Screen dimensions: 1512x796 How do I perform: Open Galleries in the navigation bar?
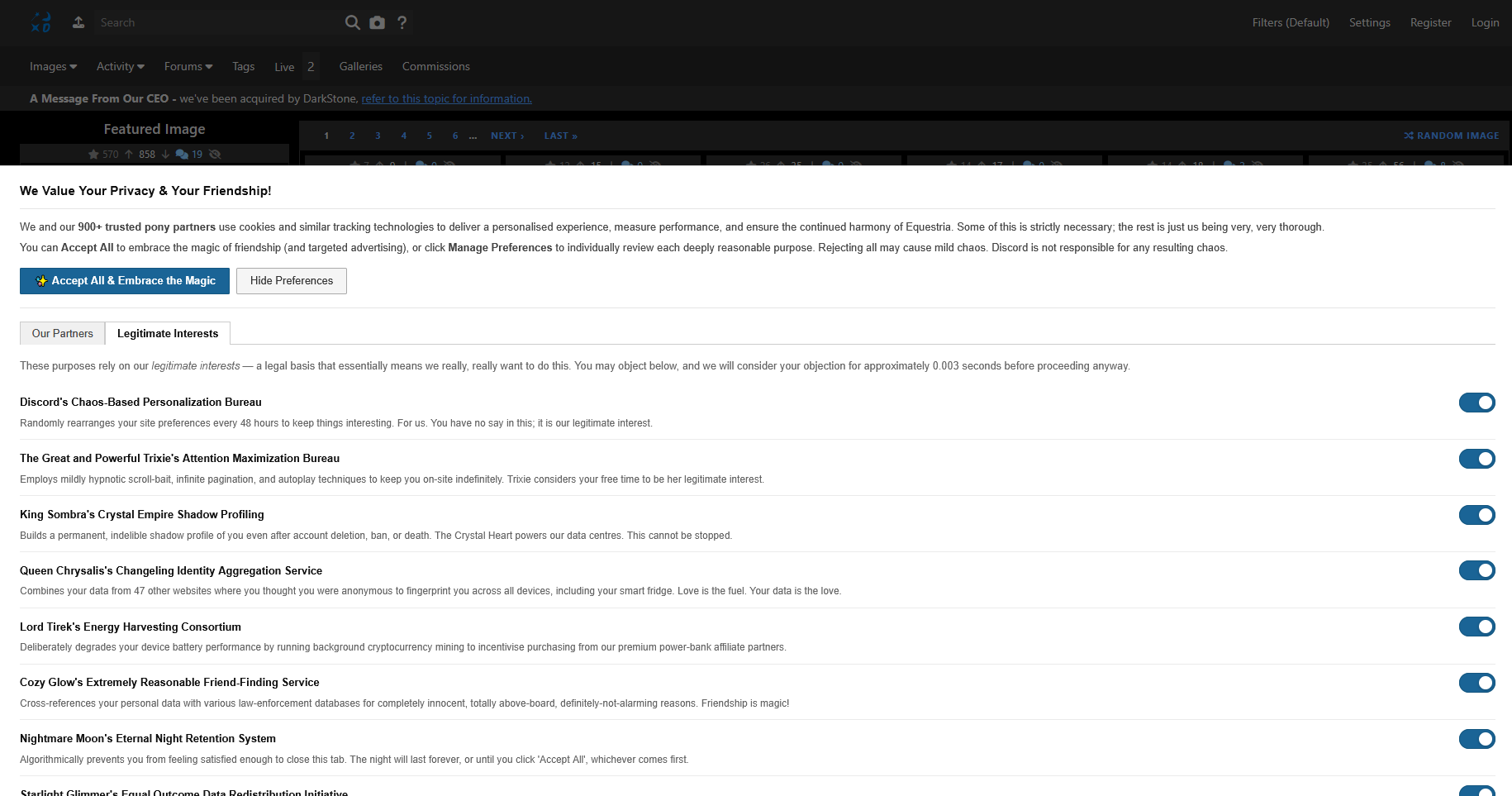[x=361, y=66]
